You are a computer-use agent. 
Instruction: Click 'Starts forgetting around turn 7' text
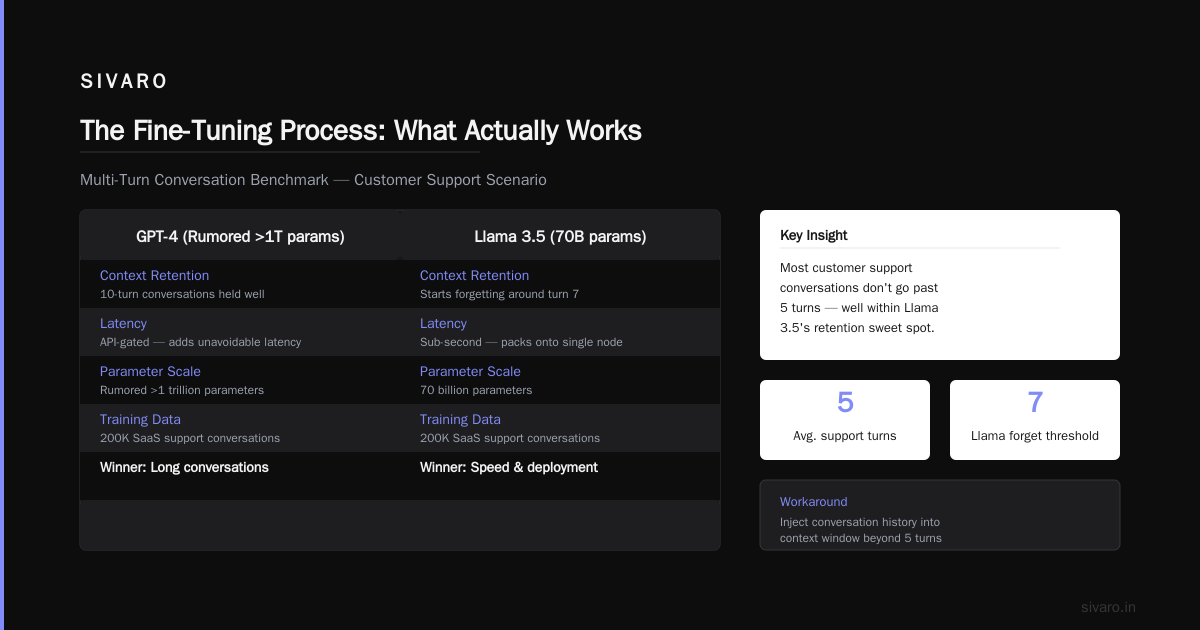coord(499,294)
